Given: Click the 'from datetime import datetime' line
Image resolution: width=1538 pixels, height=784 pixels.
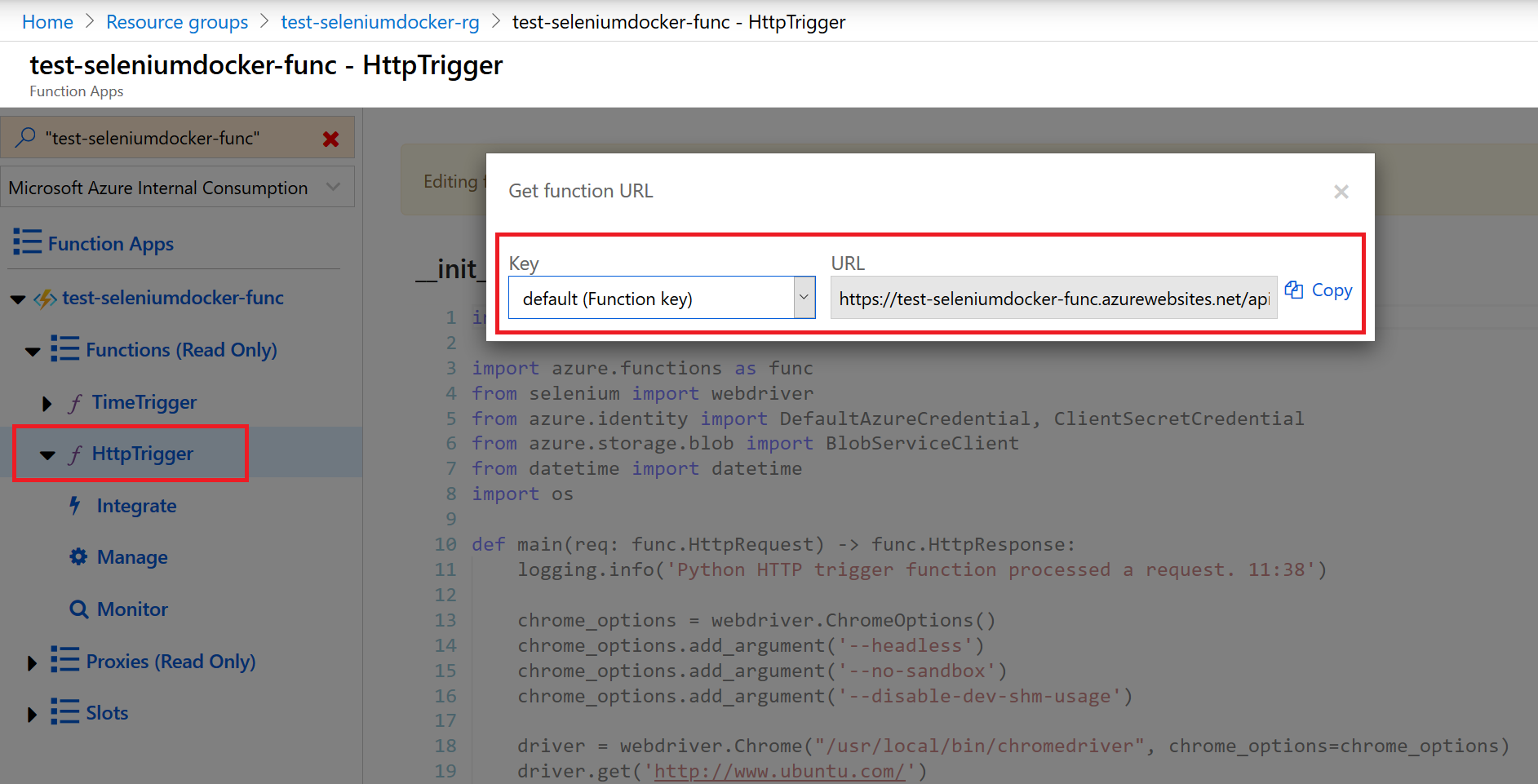Looking at the screenshot, I should pos(637,468).
